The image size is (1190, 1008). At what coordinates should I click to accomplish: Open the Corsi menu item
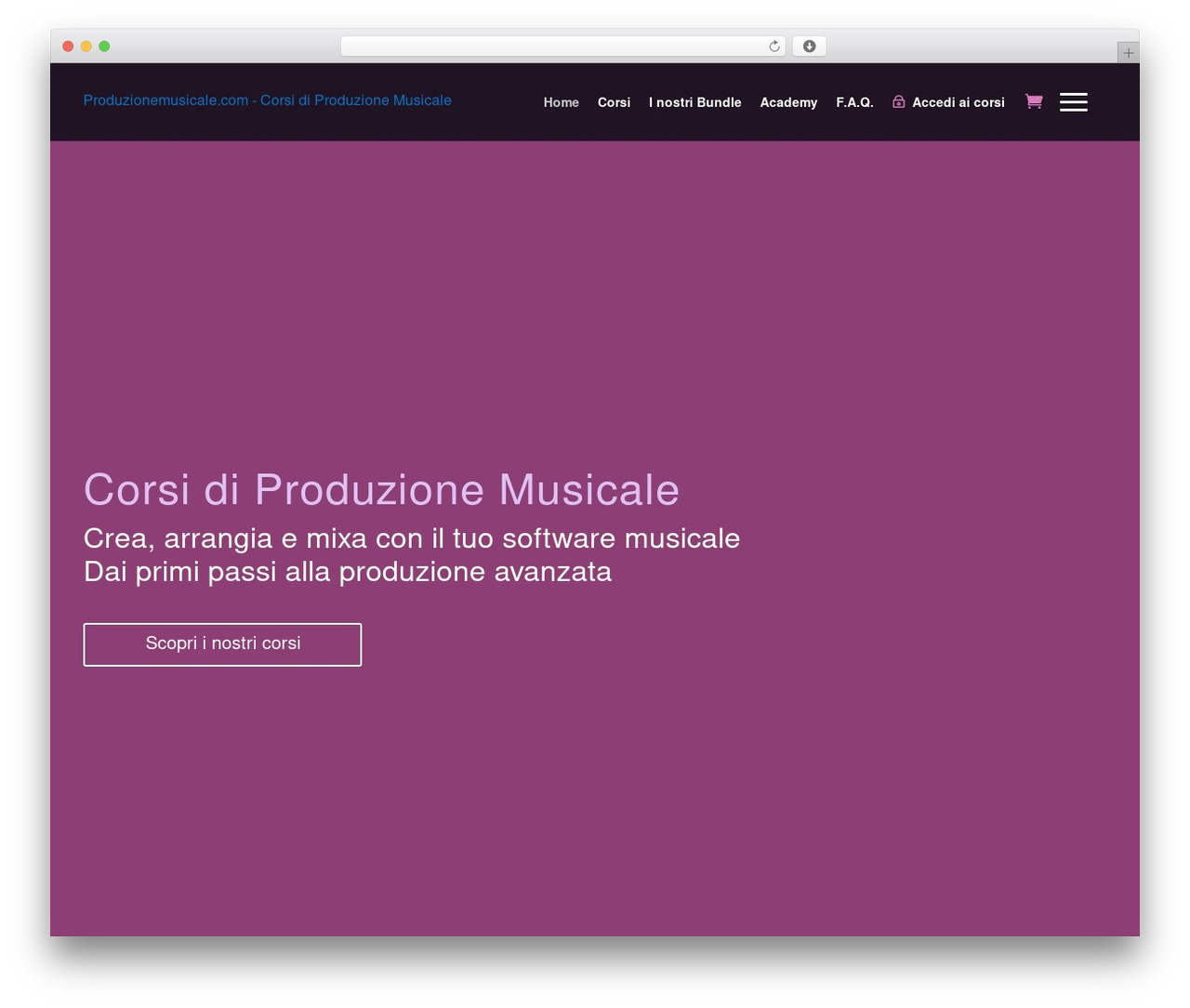[615, 102]
